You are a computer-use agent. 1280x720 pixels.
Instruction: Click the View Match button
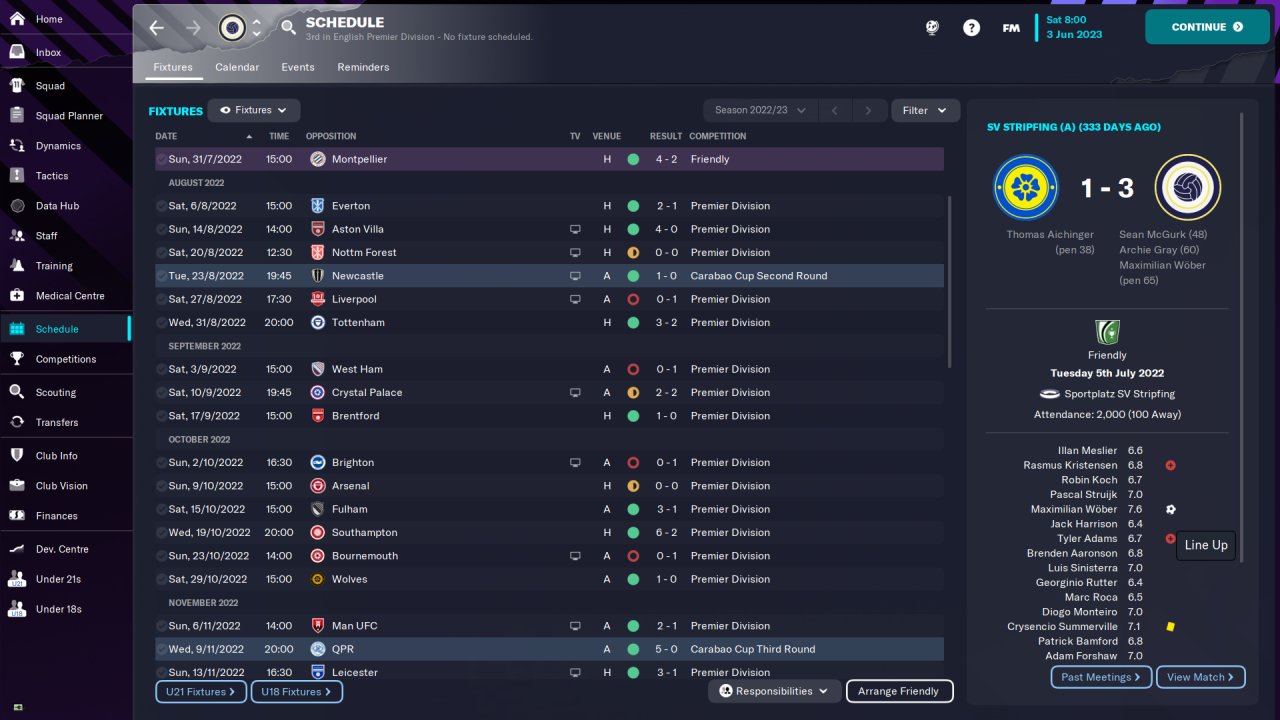pyautogui.click(x=1201, y=677)
